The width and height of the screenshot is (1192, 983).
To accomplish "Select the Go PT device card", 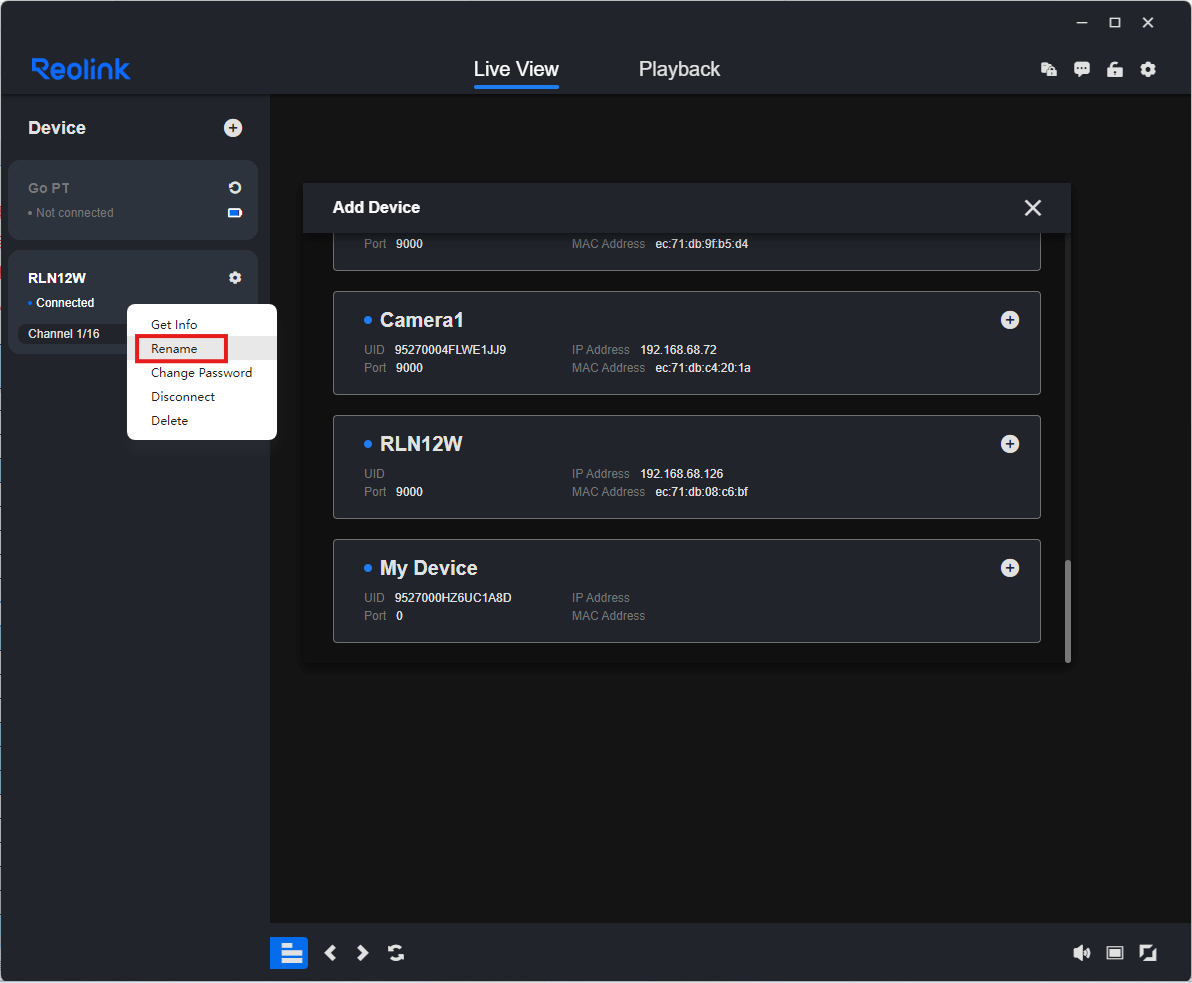I will (x=133, y=200).
